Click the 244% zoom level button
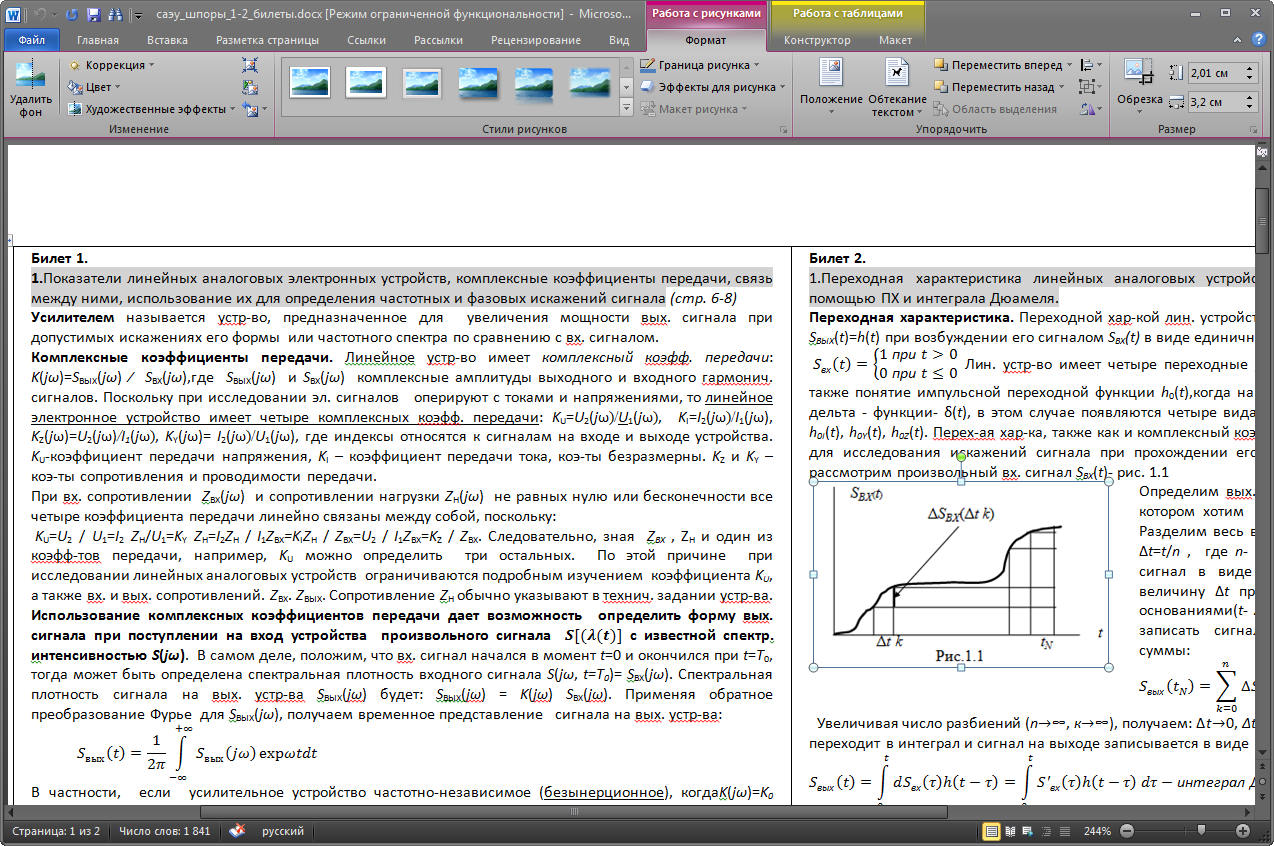 1097,831
